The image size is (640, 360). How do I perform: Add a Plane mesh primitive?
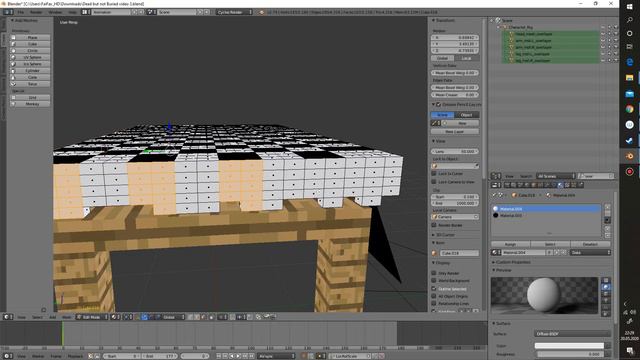(30, 38)
